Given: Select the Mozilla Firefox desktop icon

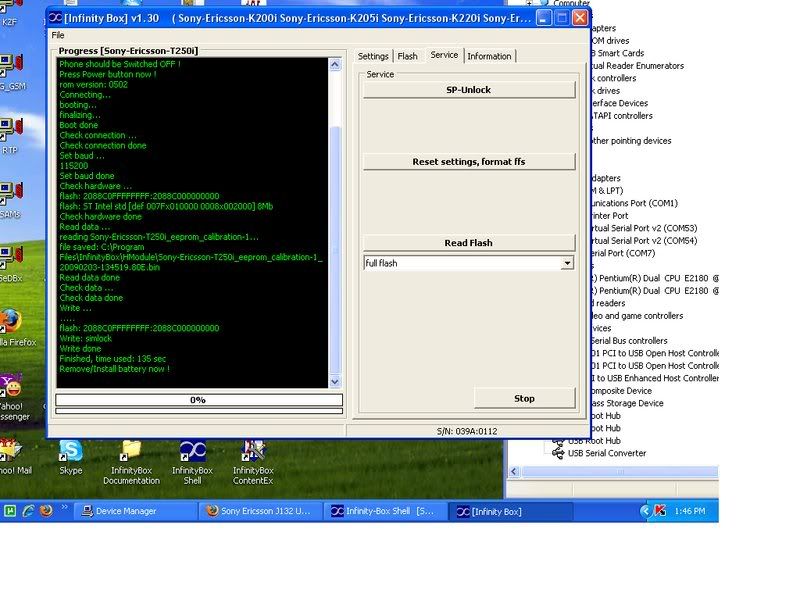Looking at the screenshot, I should 15,328.
